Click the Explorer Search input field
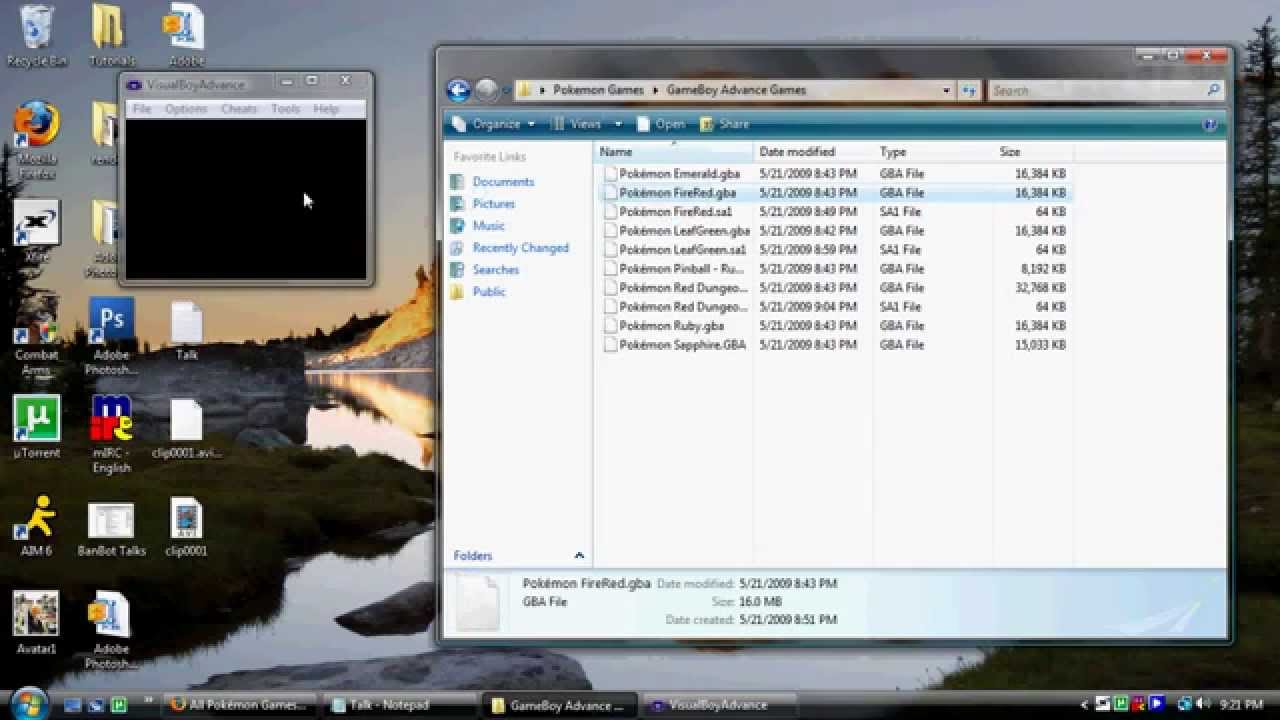The image size is (1280, 720). coord(1097,90)
